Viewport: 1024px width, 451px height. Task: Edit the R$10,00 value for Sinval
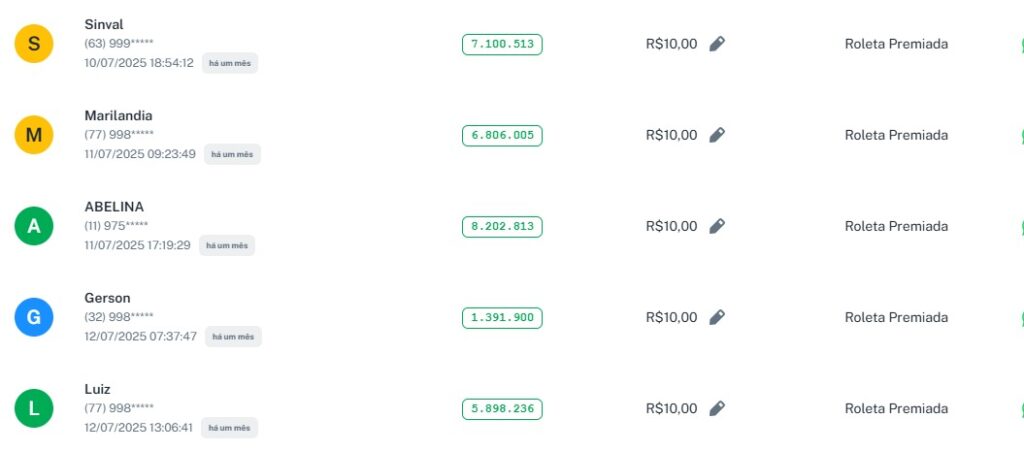(716, 44)
